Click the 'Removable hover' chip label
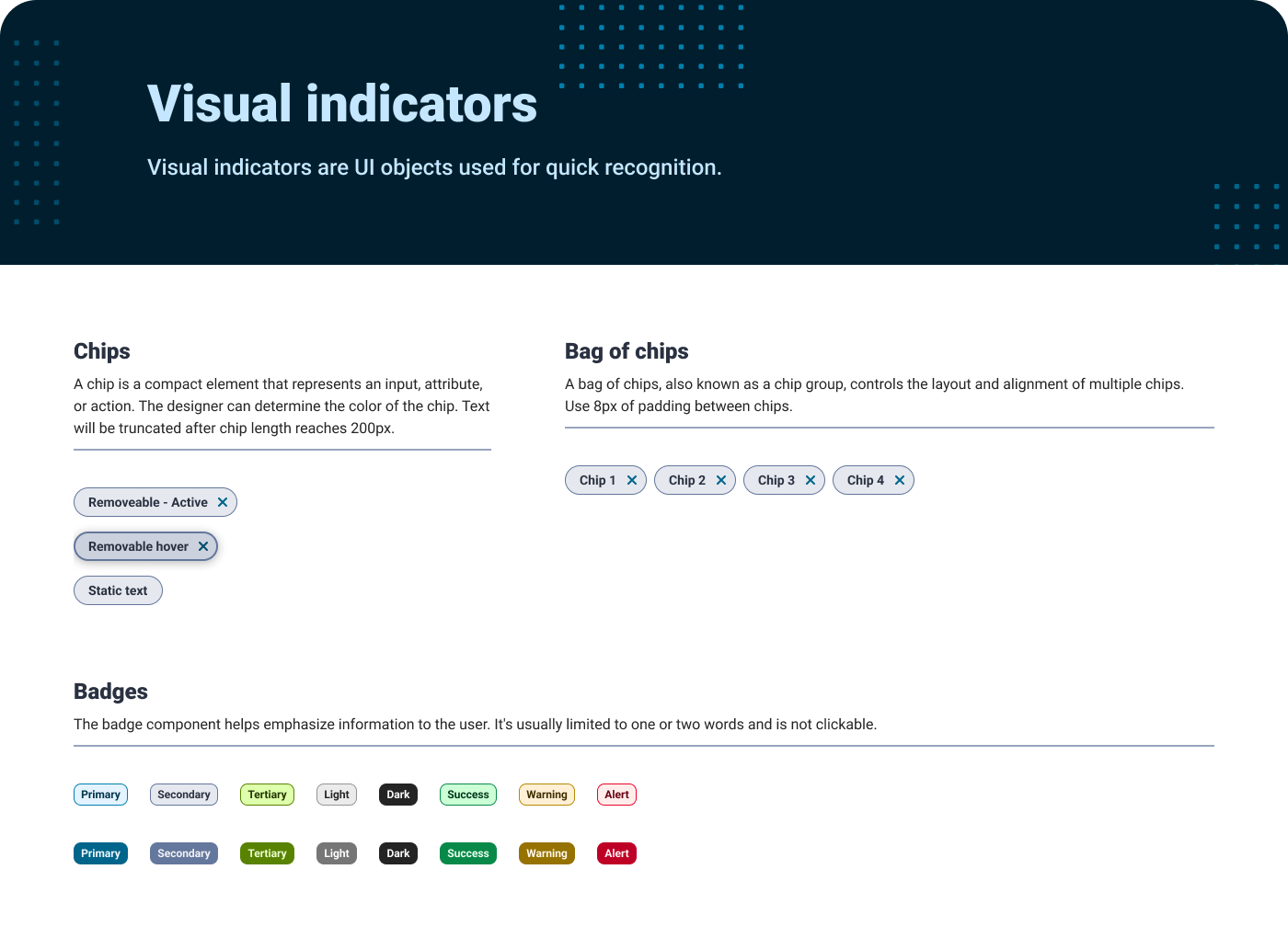 click(x=138, y=546)
